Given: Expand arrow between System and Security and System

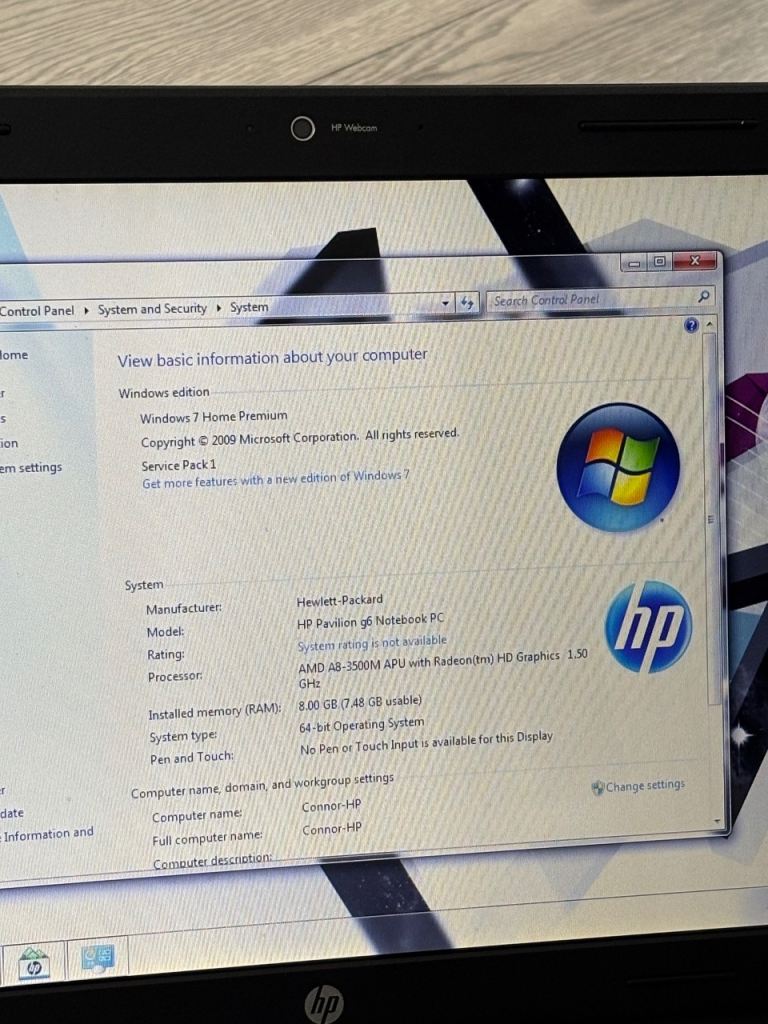Looking at the screenshot, I should click(218, 309).
